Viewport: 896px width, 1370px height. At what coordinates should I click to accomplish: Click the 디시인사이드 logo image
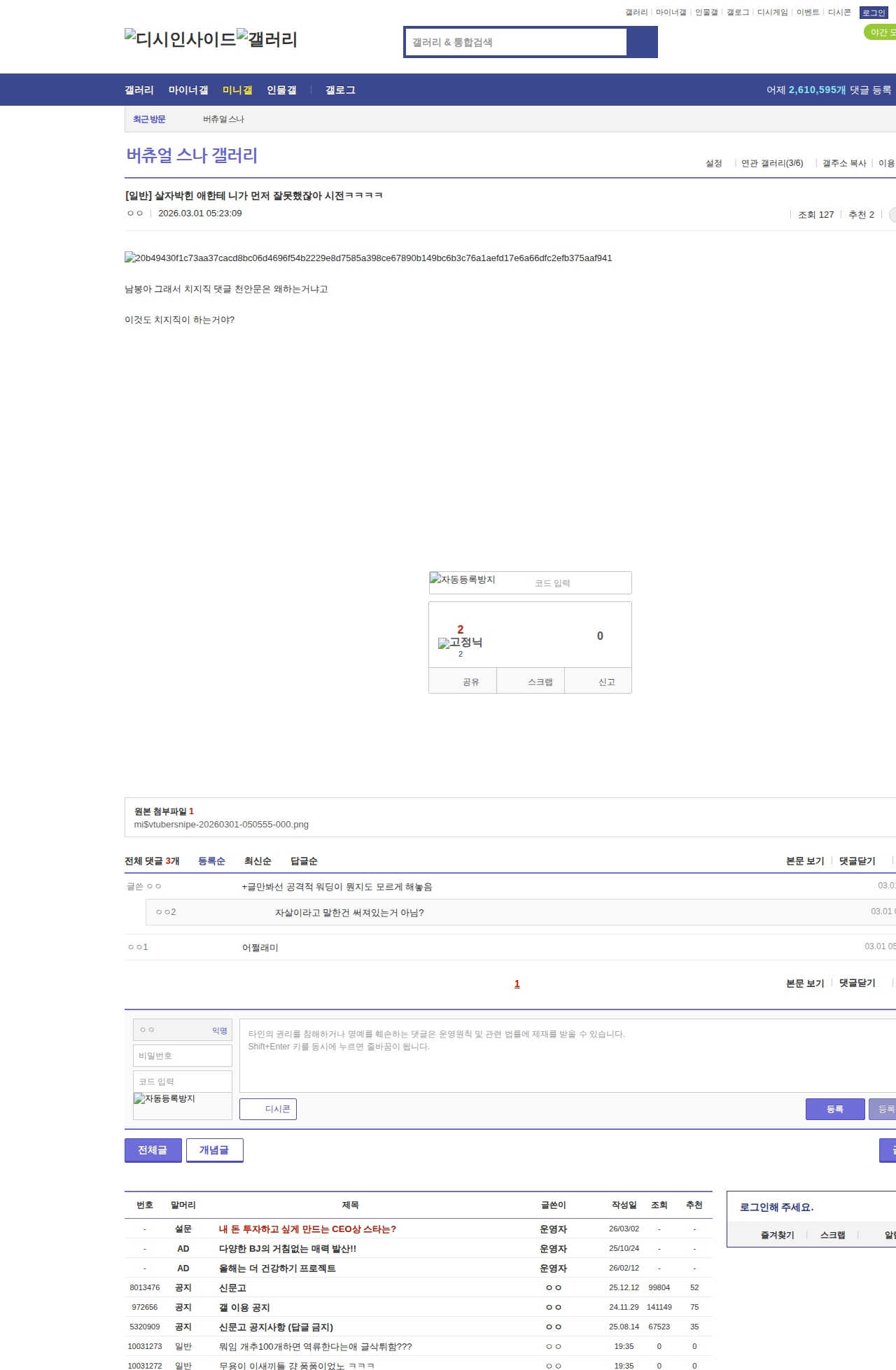tap(181, 39)
